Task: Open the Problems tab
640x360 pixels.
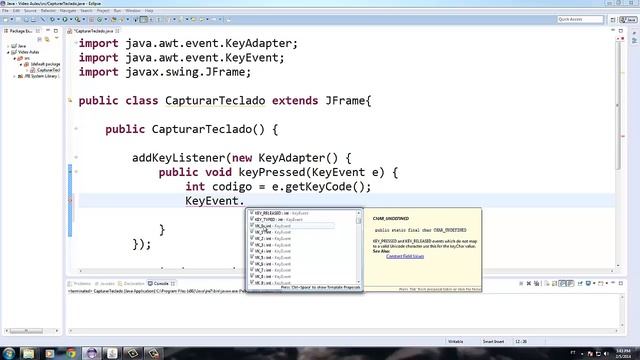Action: pos(82,283)
